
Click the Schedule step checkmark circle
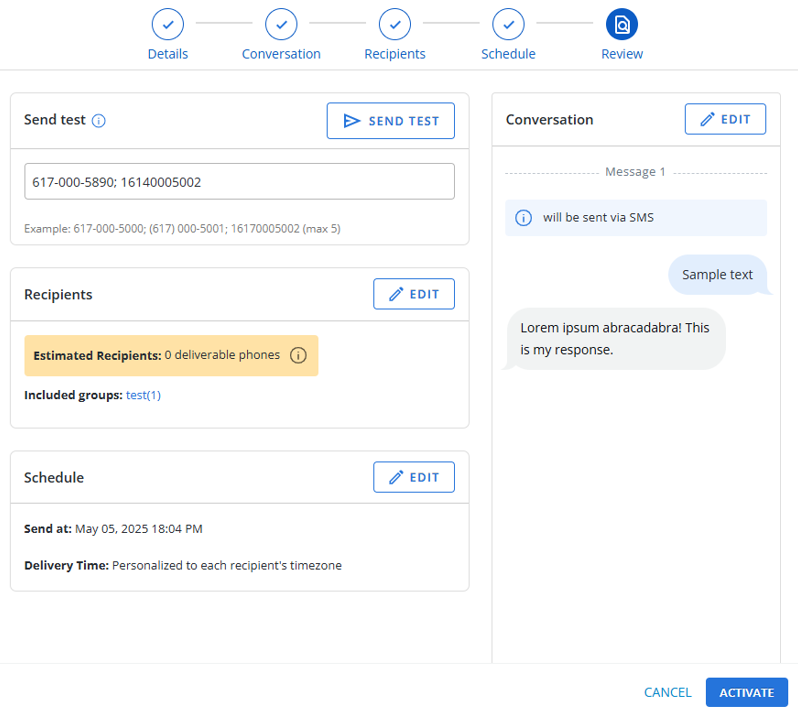[x=508, y=23]
